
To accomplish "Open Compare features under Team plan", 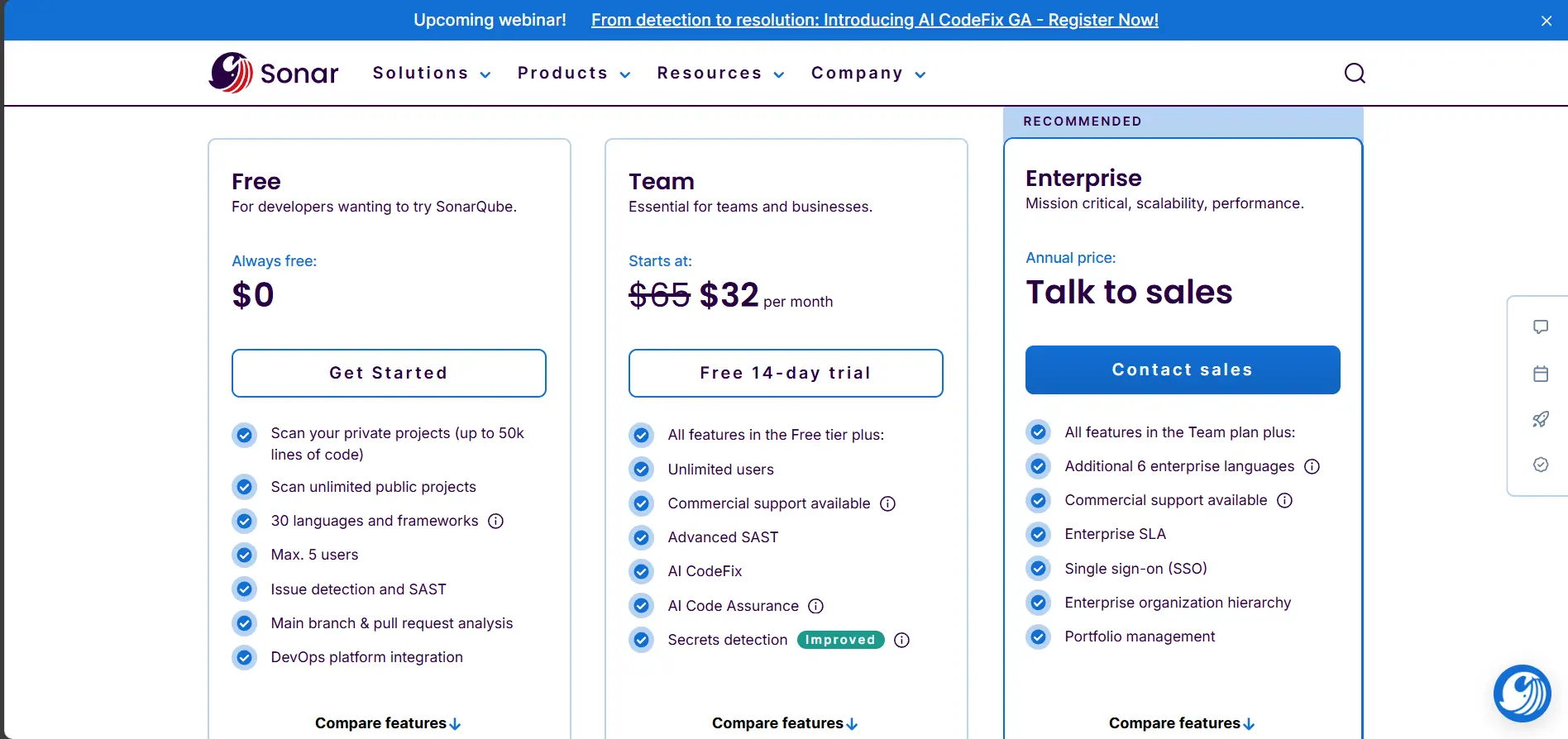I will (785, 723).
